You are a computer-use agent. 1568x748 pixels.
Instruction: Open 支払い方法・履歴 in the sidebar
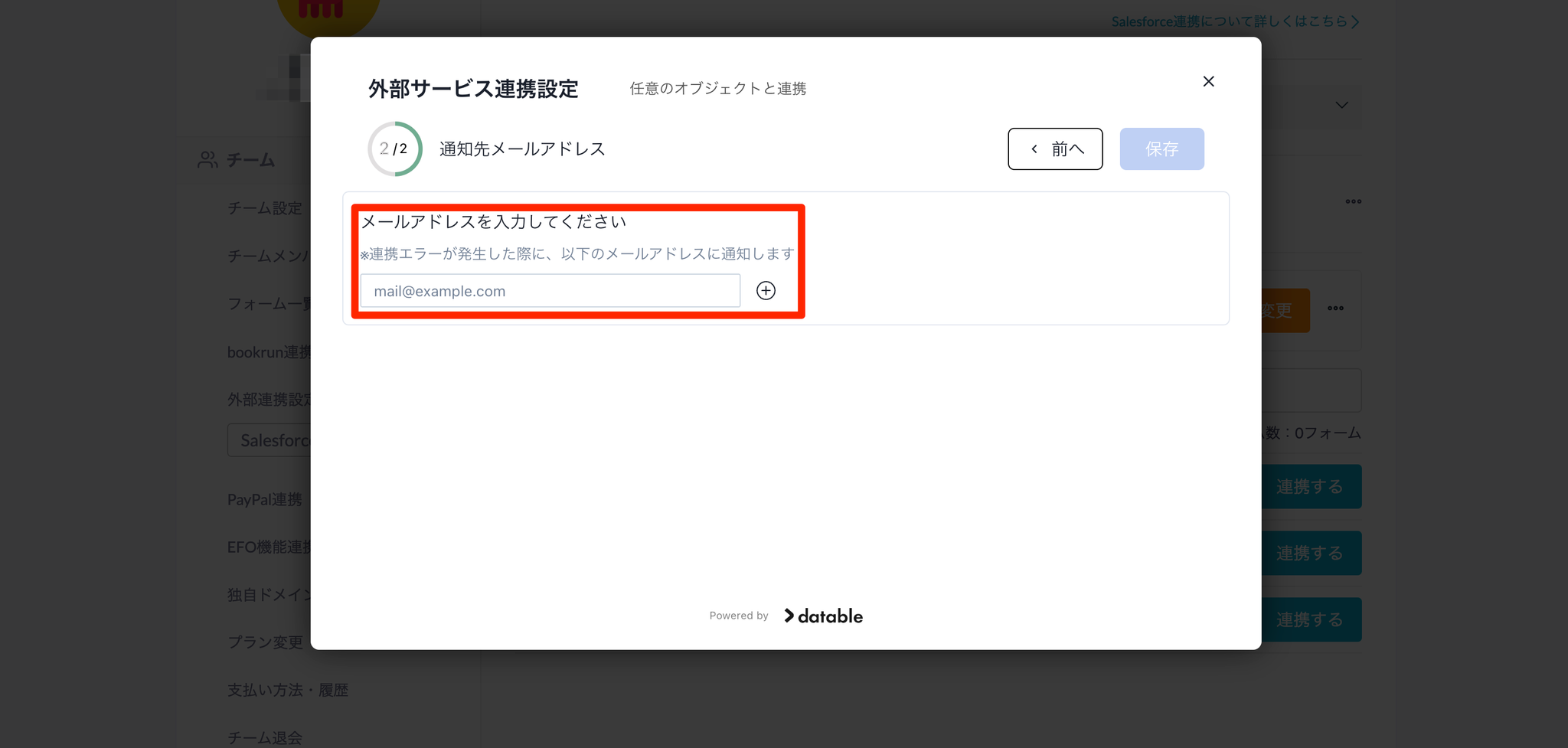point(288,690)
